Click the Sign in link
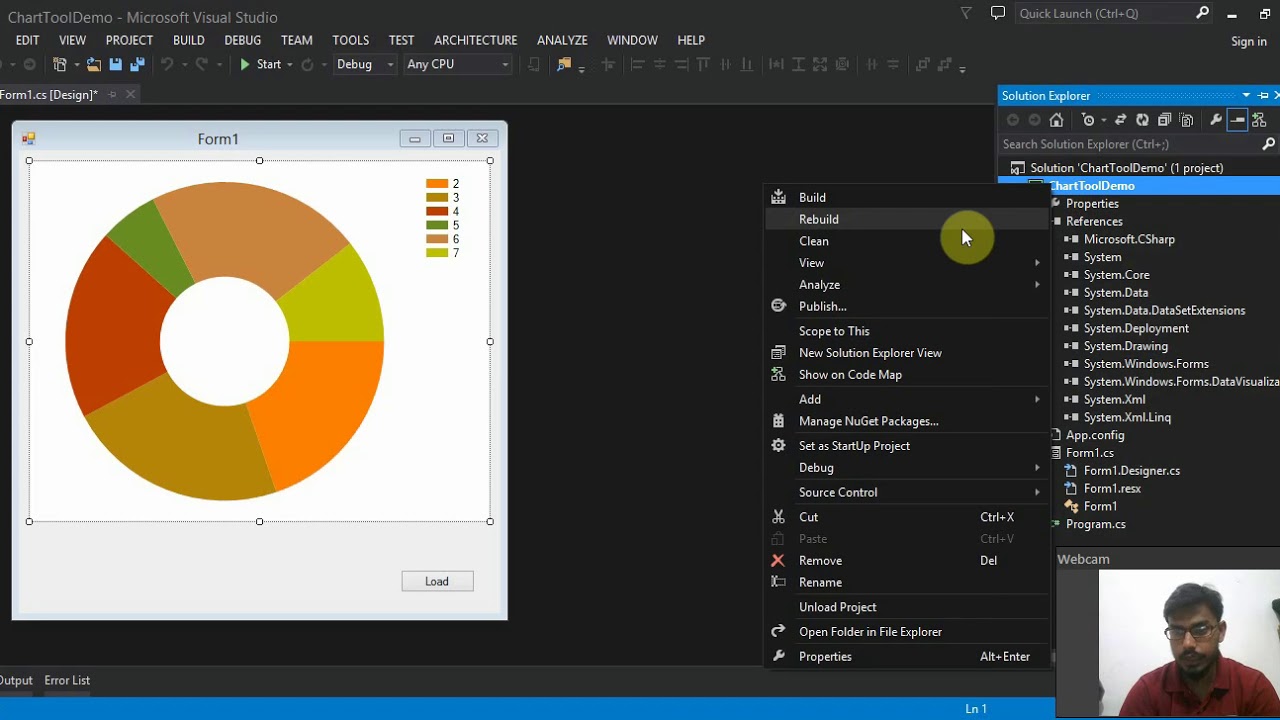 (1249, 41)
